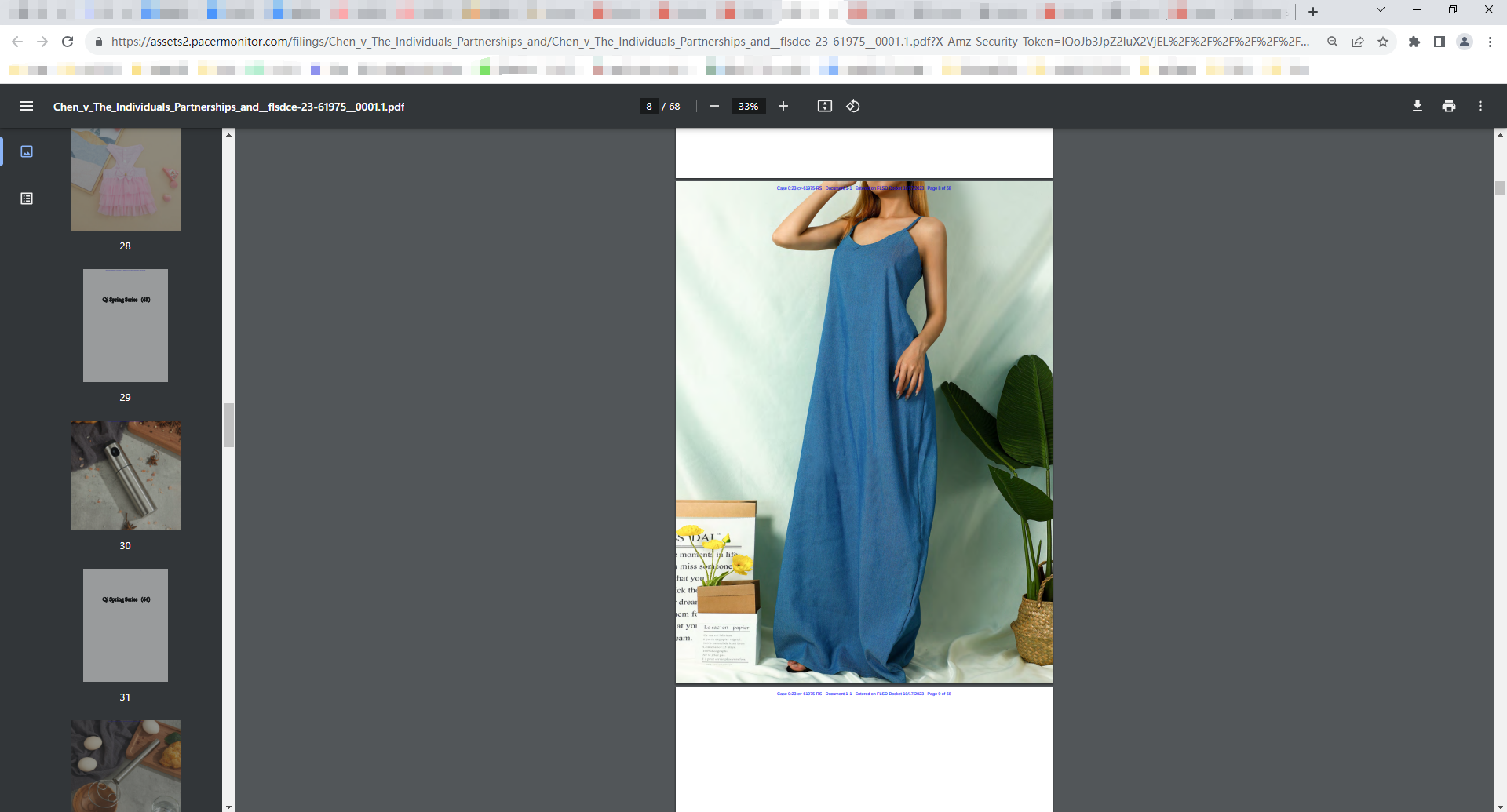Reload the current page
This screenshot has width=1507, height=812.
click(68, 42)
